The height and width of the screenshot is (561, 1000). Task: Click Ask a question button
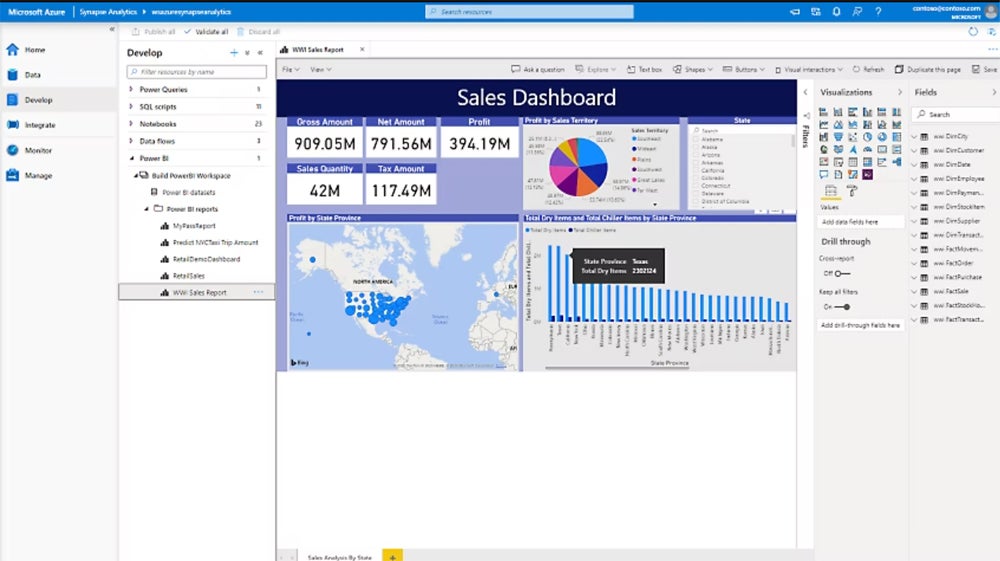click(x=538, y=69)
